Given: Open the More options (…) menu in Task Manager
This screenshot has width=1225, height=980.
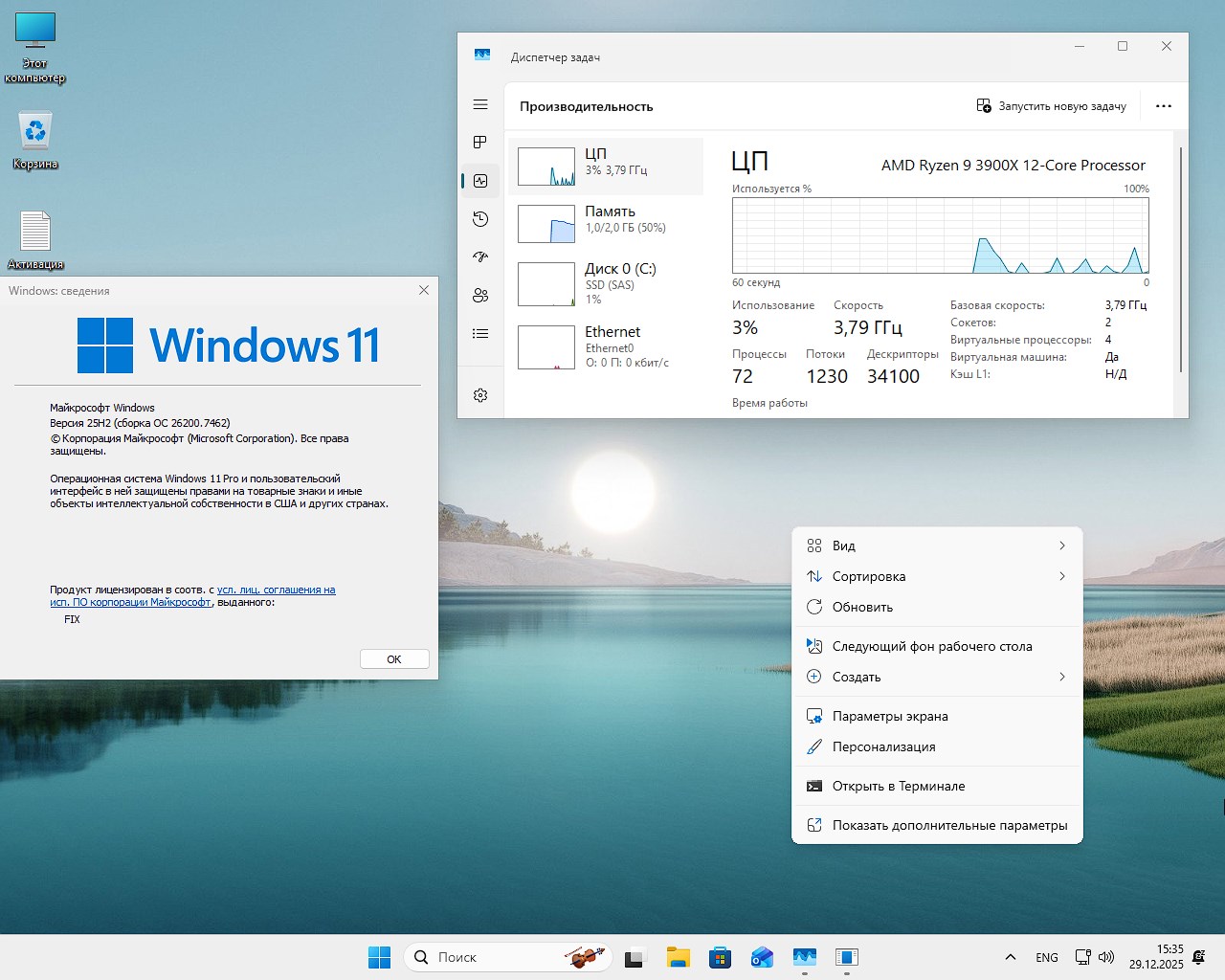Looking at the screenshot, I should (1163, 106).
